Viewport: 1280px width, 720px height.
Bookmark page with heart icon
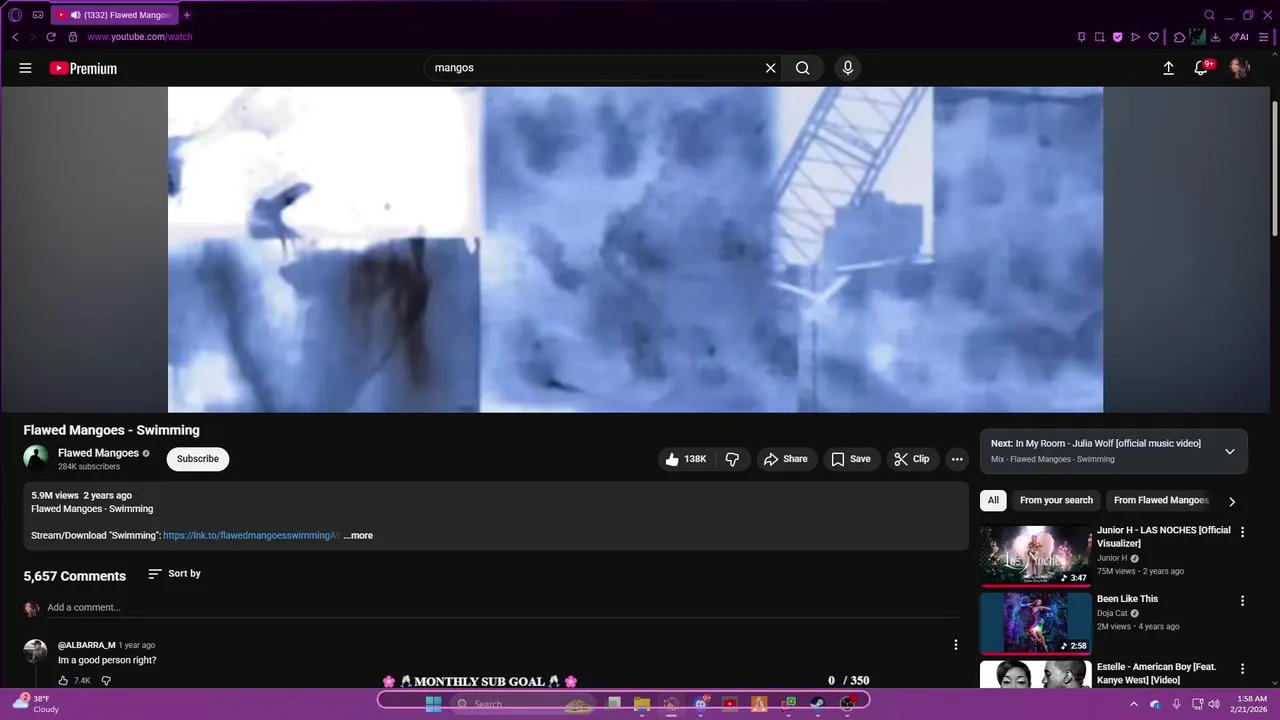tap(1153, 37)
